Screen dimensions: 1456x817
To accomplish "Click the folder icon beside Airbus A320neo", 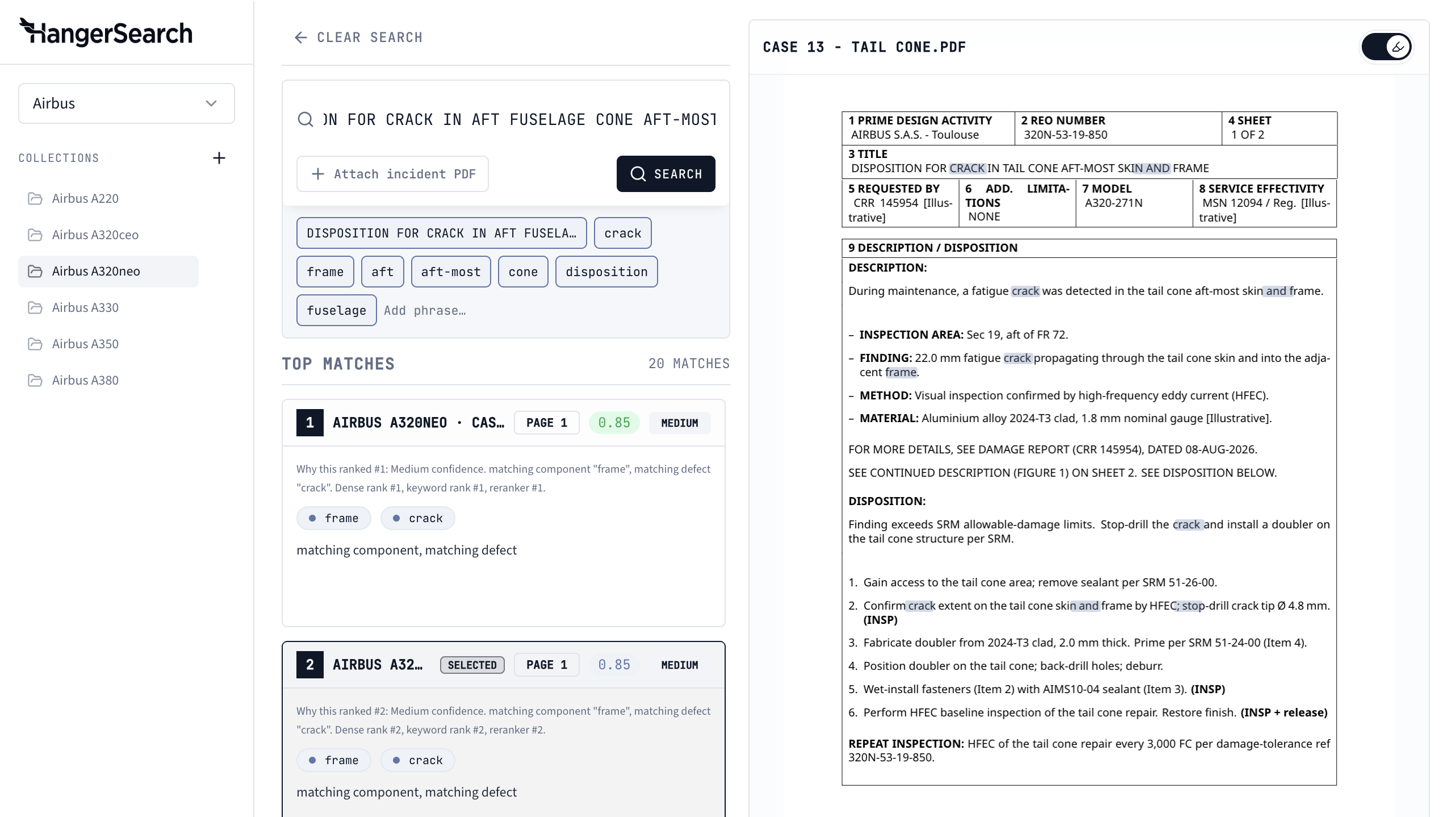I will 35,271.
